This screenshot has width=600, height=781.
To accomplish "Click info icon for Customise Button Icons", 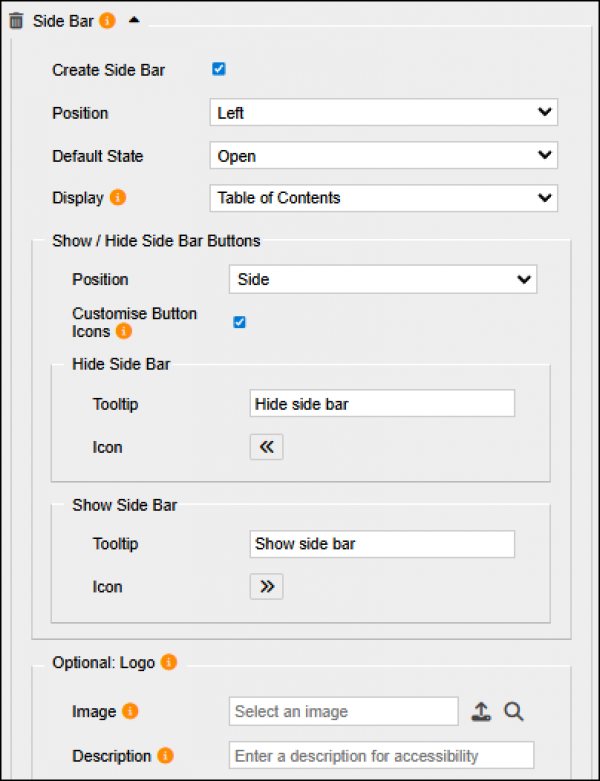I will [x=124, y=331].
